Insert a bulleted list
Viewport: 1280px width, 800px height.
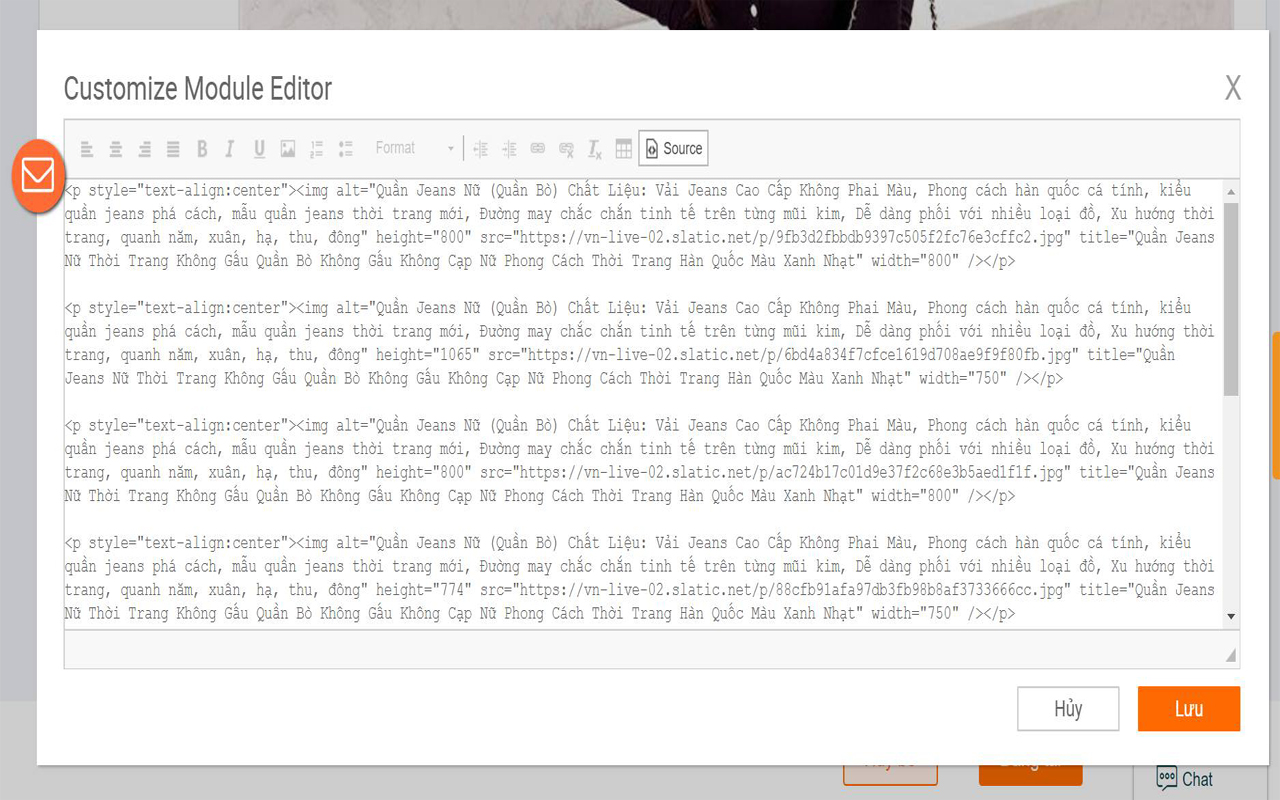345,149
